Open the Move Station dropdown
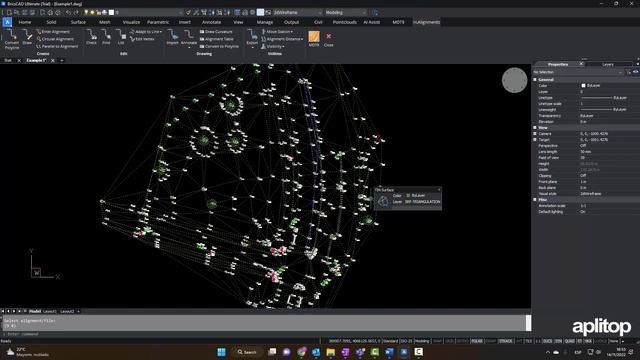 point(277,31)
